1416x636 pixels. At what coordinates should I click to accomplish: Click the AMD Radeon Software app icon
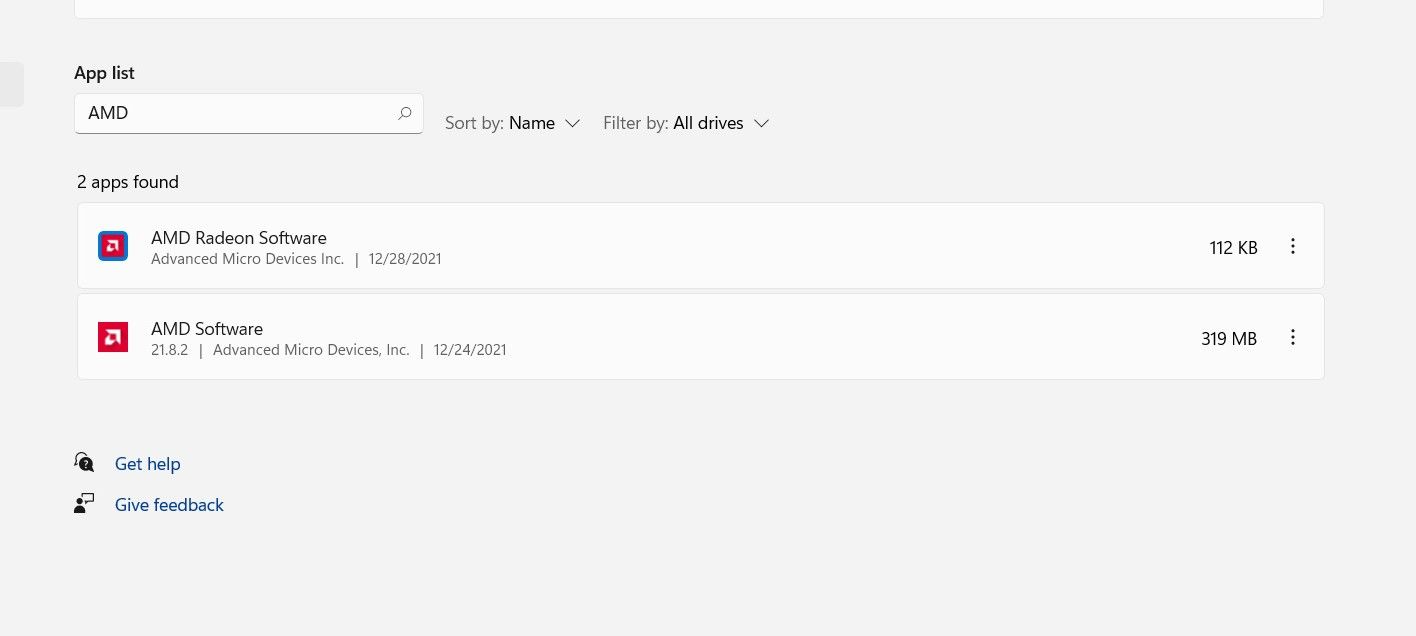click(113, 246)
